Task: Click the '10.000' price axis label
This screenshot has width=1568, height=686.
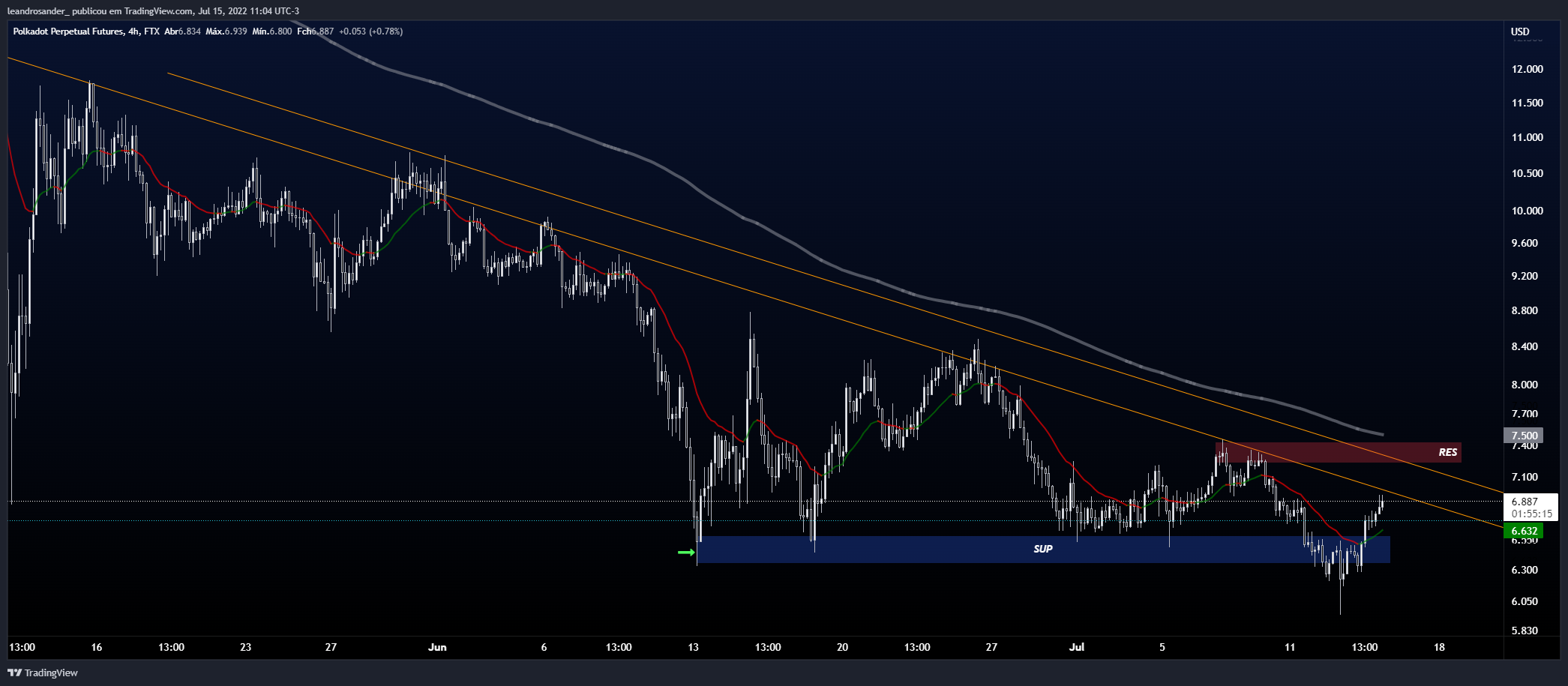Action: [x=1527, y=211]
